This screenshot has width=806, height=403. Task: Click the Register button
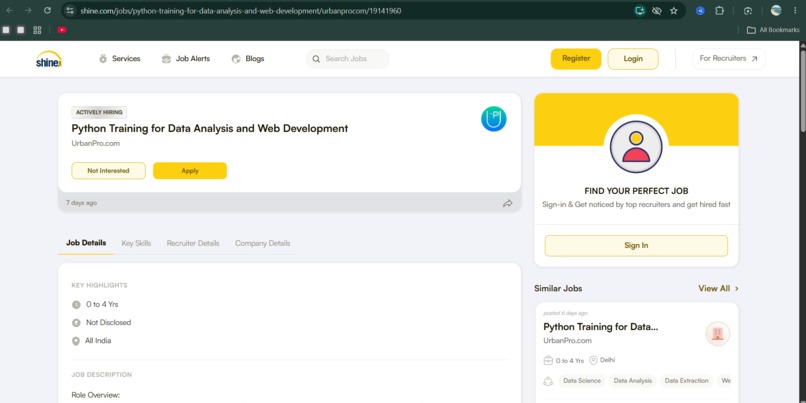click(x=576, y=59)
